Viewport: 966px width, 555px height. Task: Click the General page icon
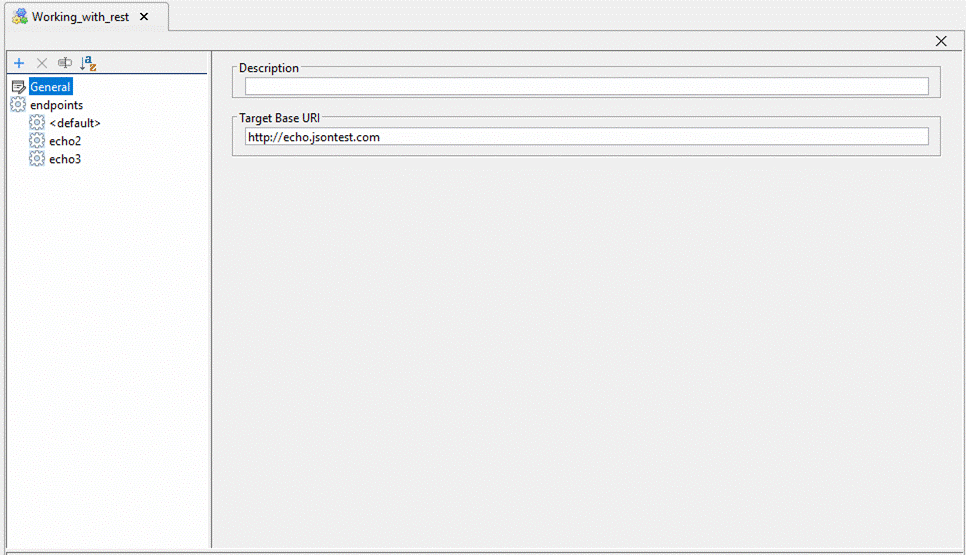tap(18, 87)
